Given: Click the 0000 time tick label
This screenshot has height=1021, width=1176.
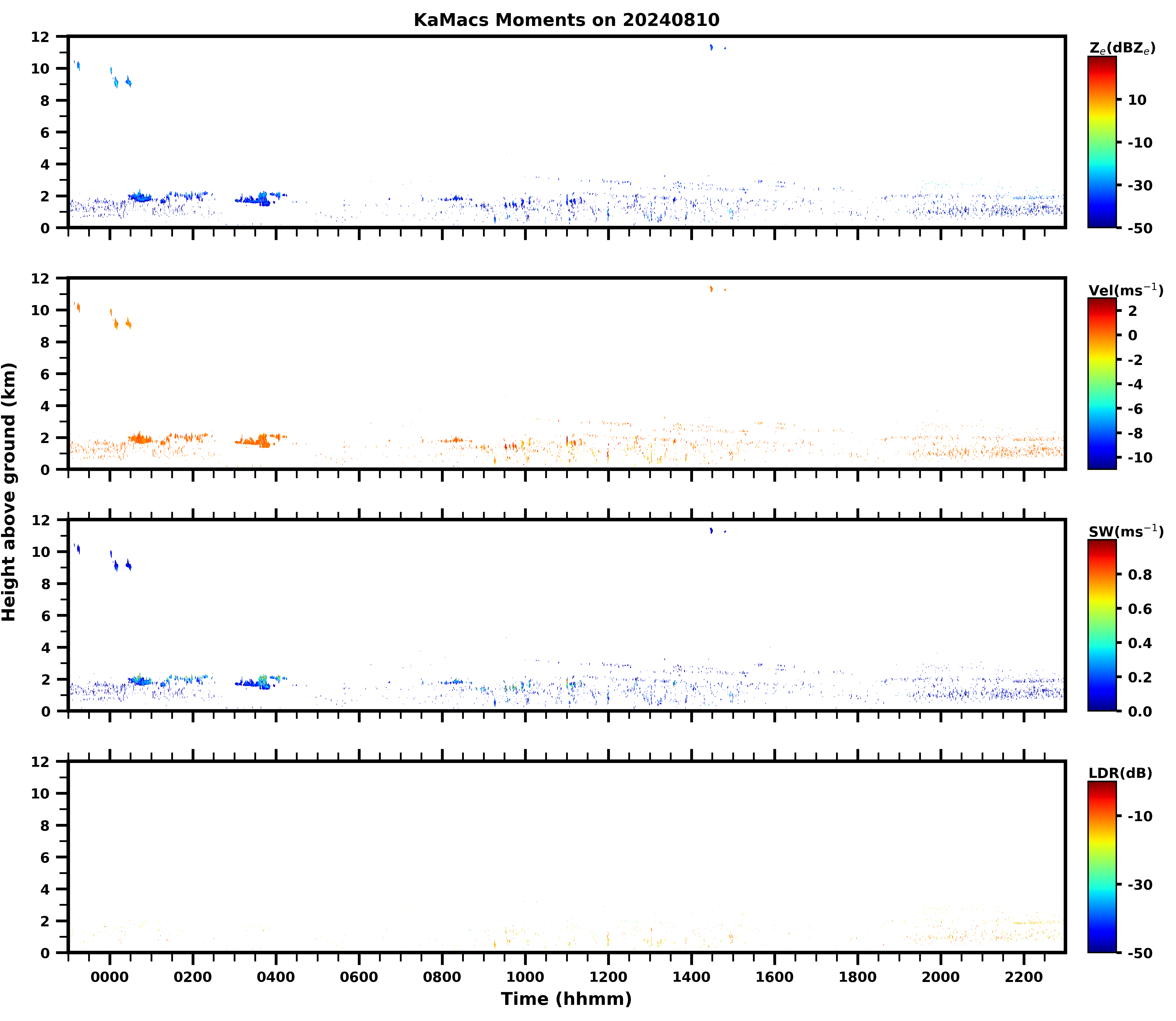Looking at the screenshot, I should point(110,977).
